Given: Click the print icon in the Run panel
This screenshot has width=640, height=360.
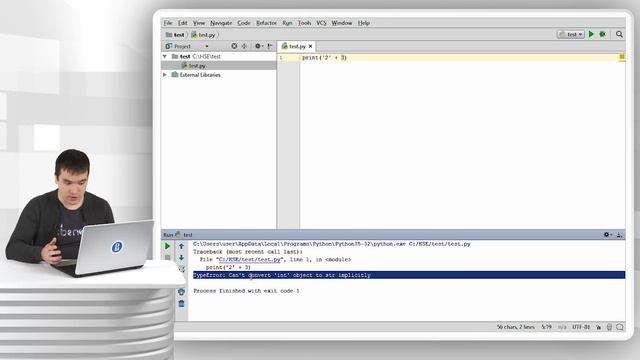Looking at the screenshot, I should pyautogui.click(x=181, y=291).
